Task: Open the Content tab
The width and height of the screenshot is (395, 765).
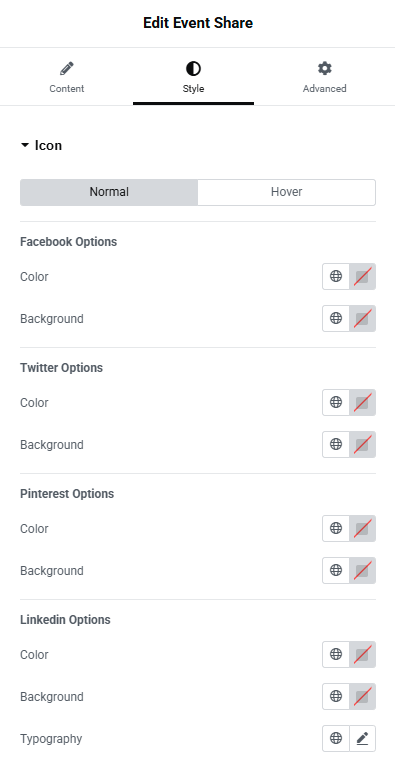Action: [x=66, y=77]
